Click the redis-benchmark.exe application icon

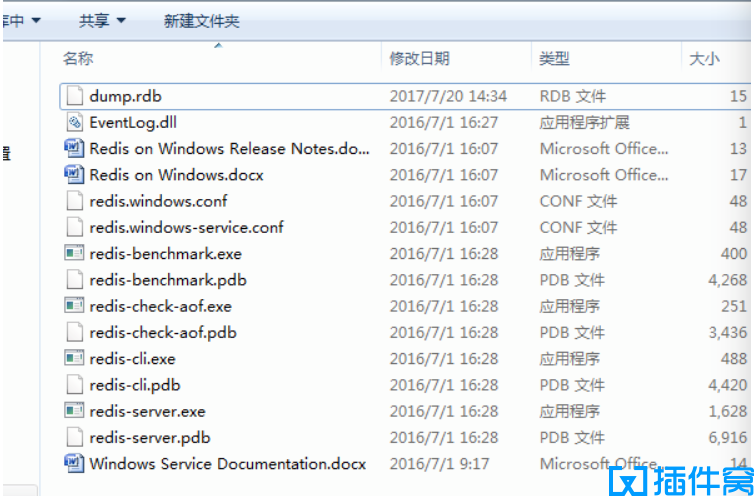click(74, 253)
